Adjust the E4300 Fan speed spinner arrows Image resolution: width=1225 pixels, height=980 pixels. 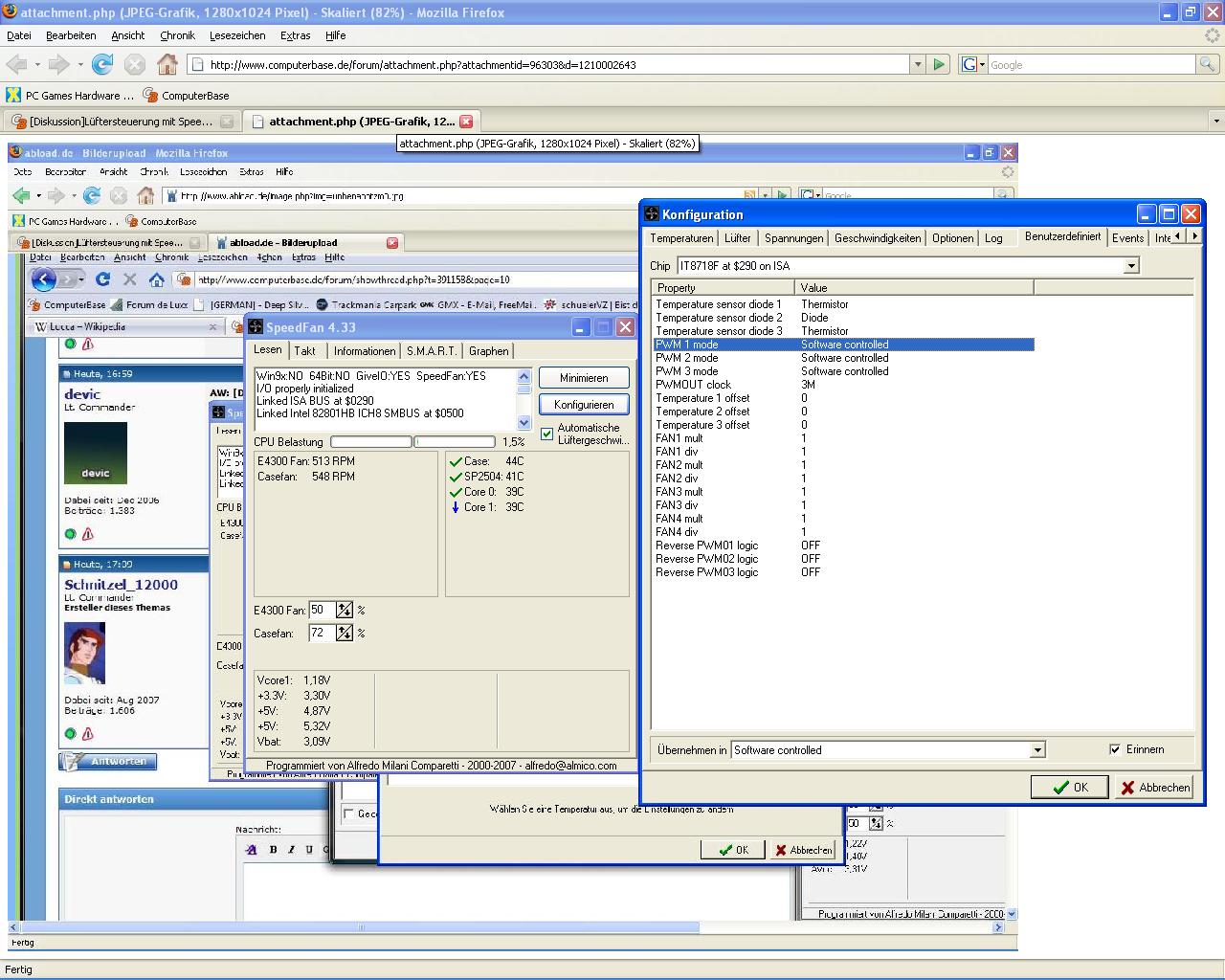345,610
